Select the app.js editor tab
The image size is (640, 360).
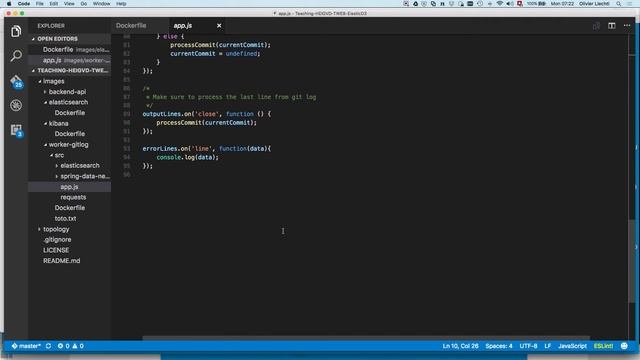pyautogui.click(x=183, y=26)
